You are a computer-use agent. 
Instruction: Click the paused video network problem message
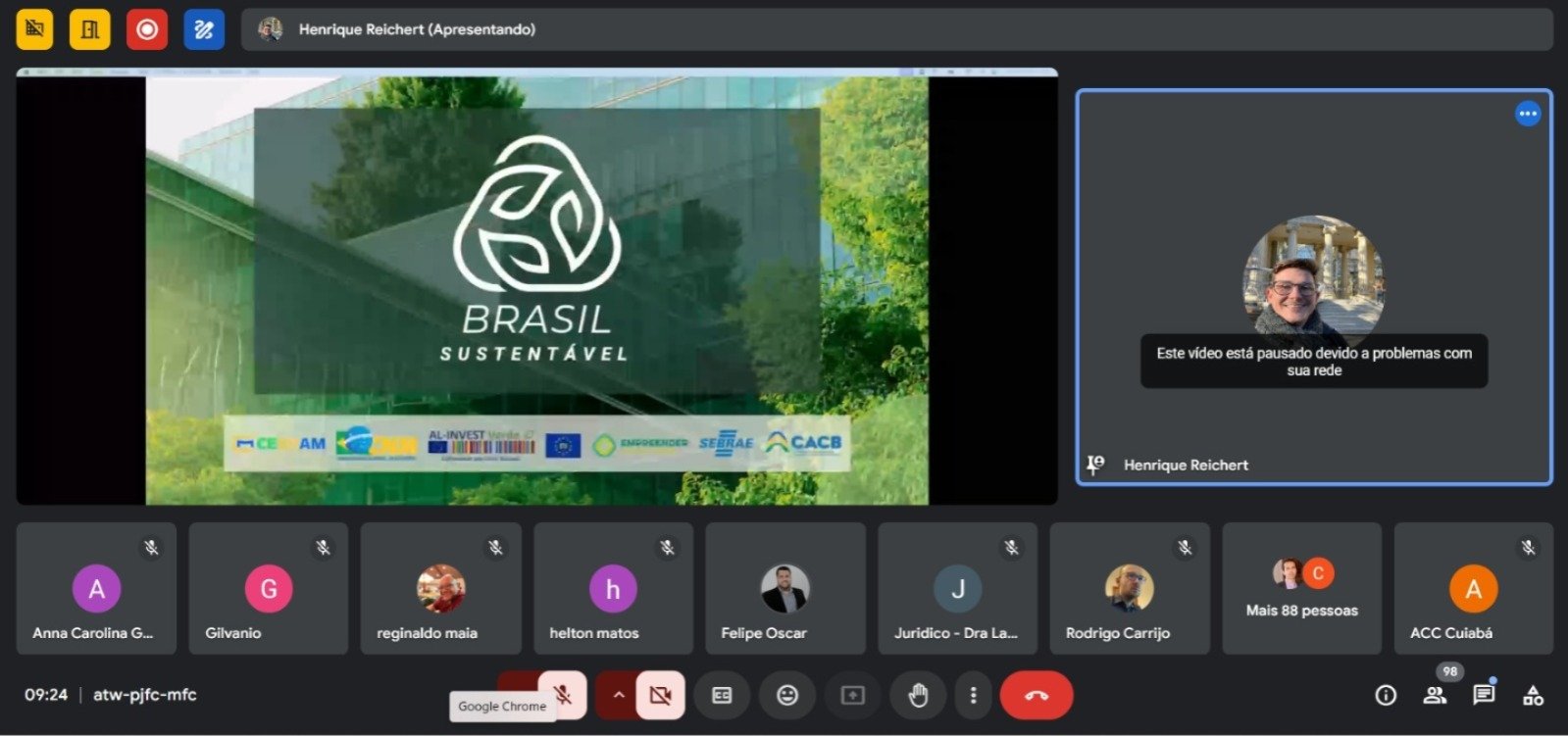(1314, 362)
